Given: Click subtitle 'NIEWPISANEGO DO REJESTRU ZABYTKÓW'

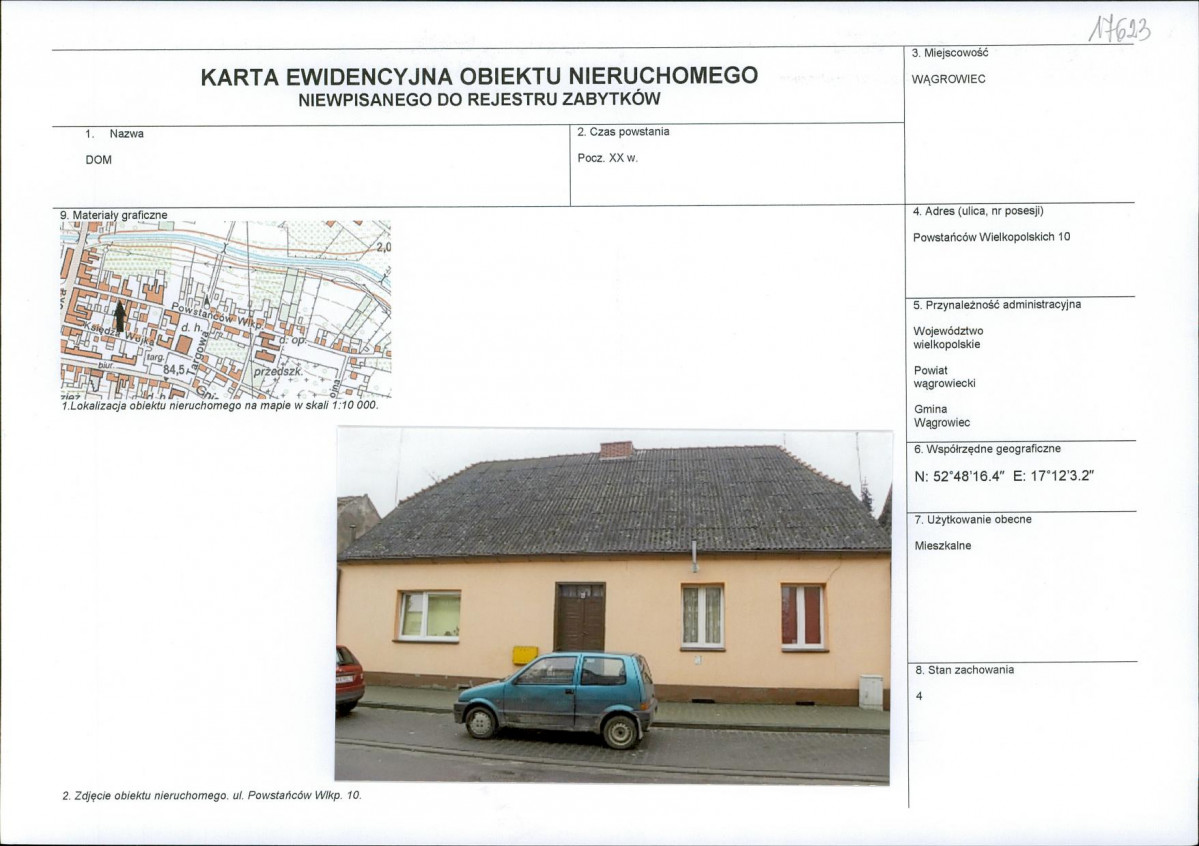Looking at the screenshot, I should (x=479, y=99).
